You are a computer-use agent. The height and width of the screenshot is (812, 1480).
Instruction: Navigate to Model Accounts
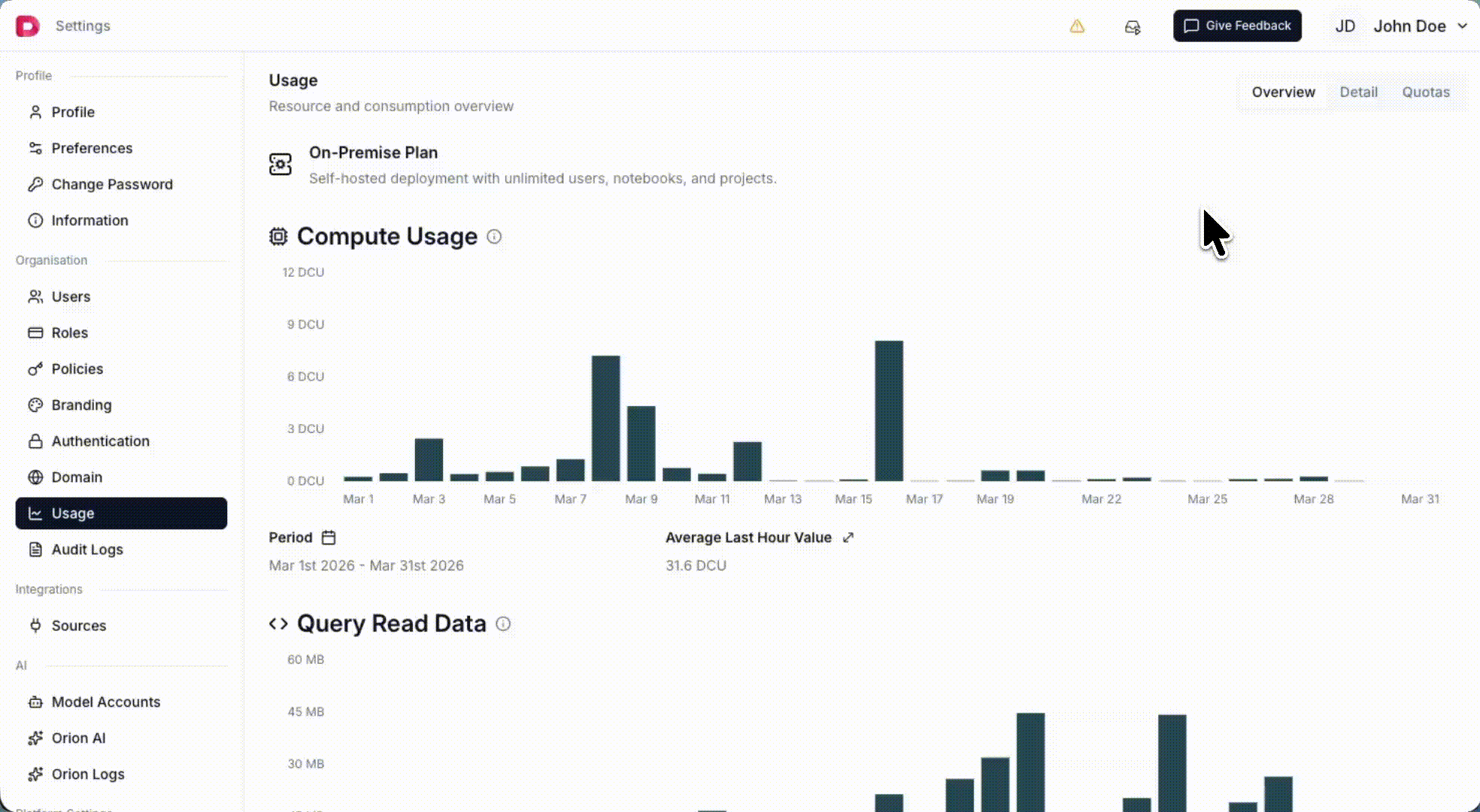[105, 702]
